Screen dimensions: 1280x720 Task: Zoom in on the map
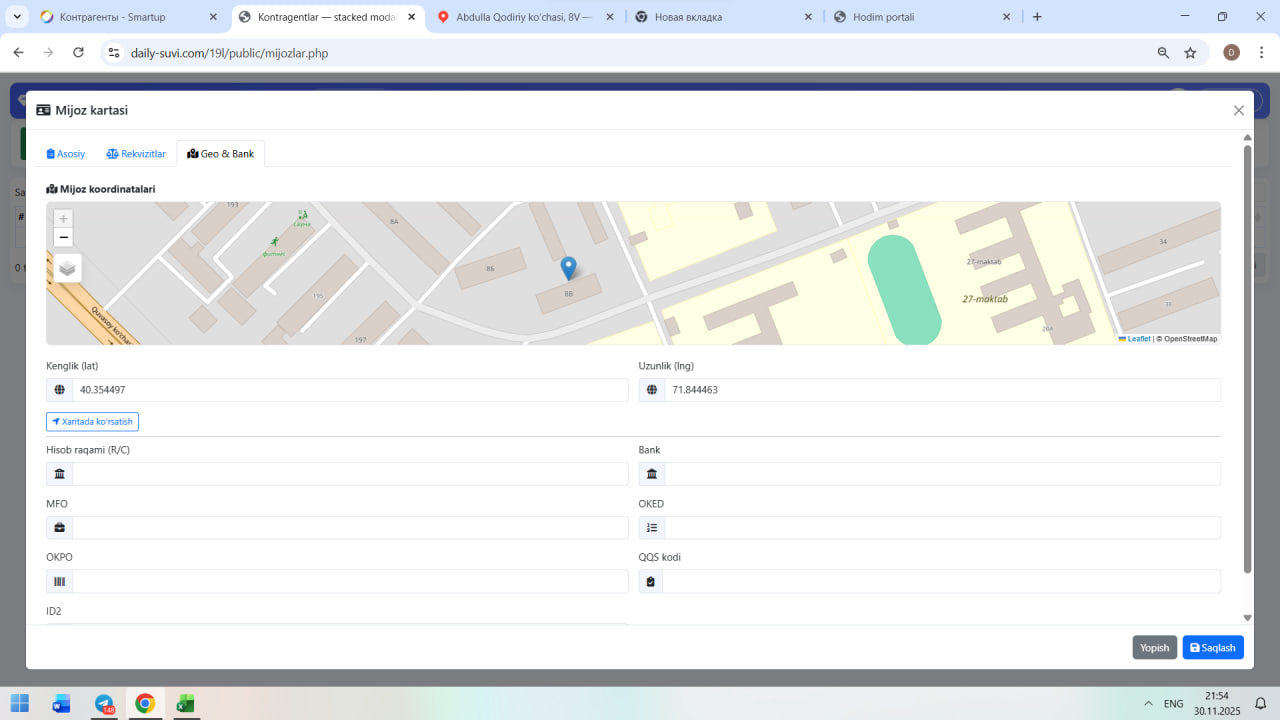pos(64,218)
